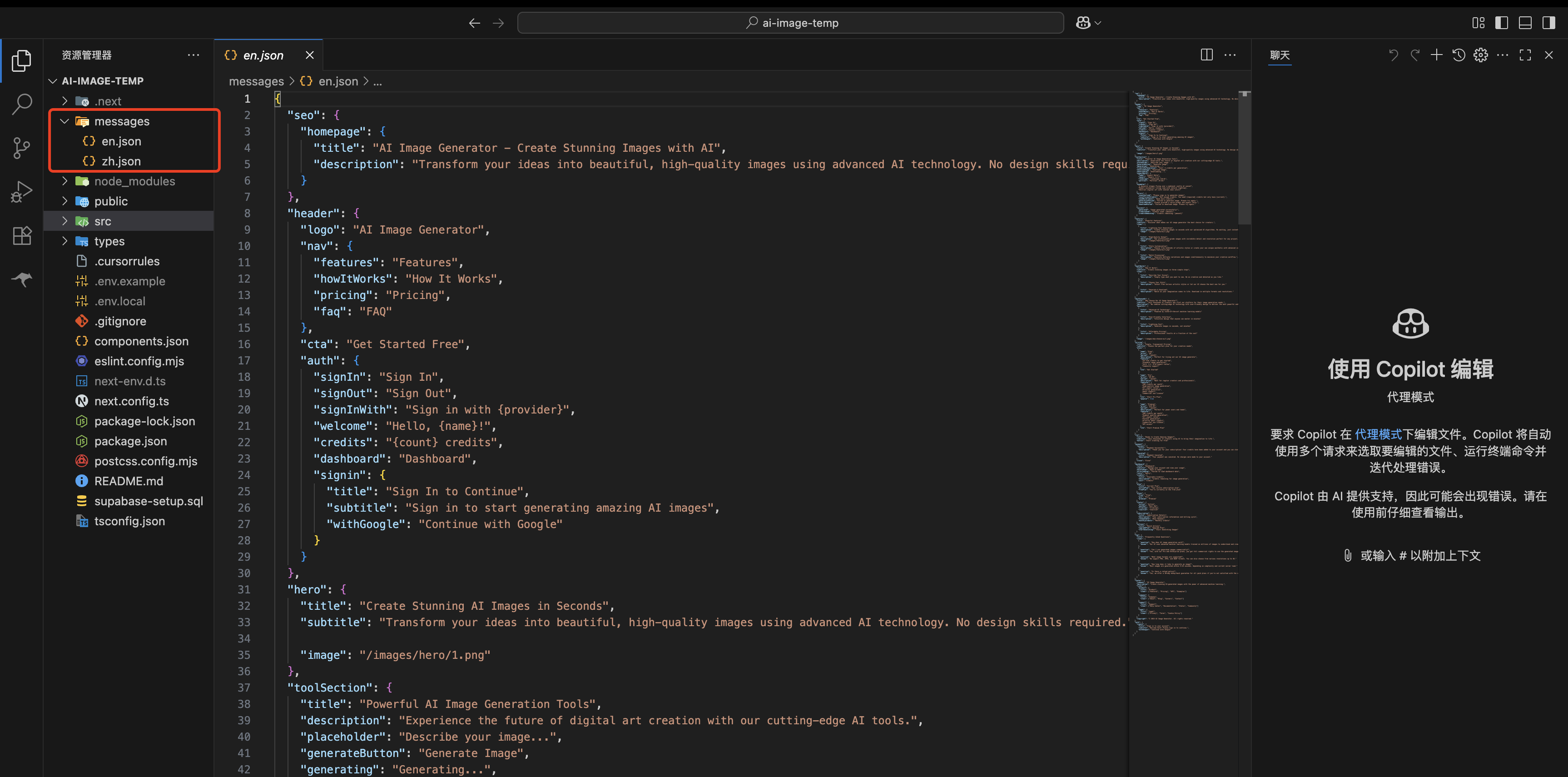Undo last chat edit in Copilot panel
The height and width of the screenshot is (777, 1568).
coord(1393,55)
